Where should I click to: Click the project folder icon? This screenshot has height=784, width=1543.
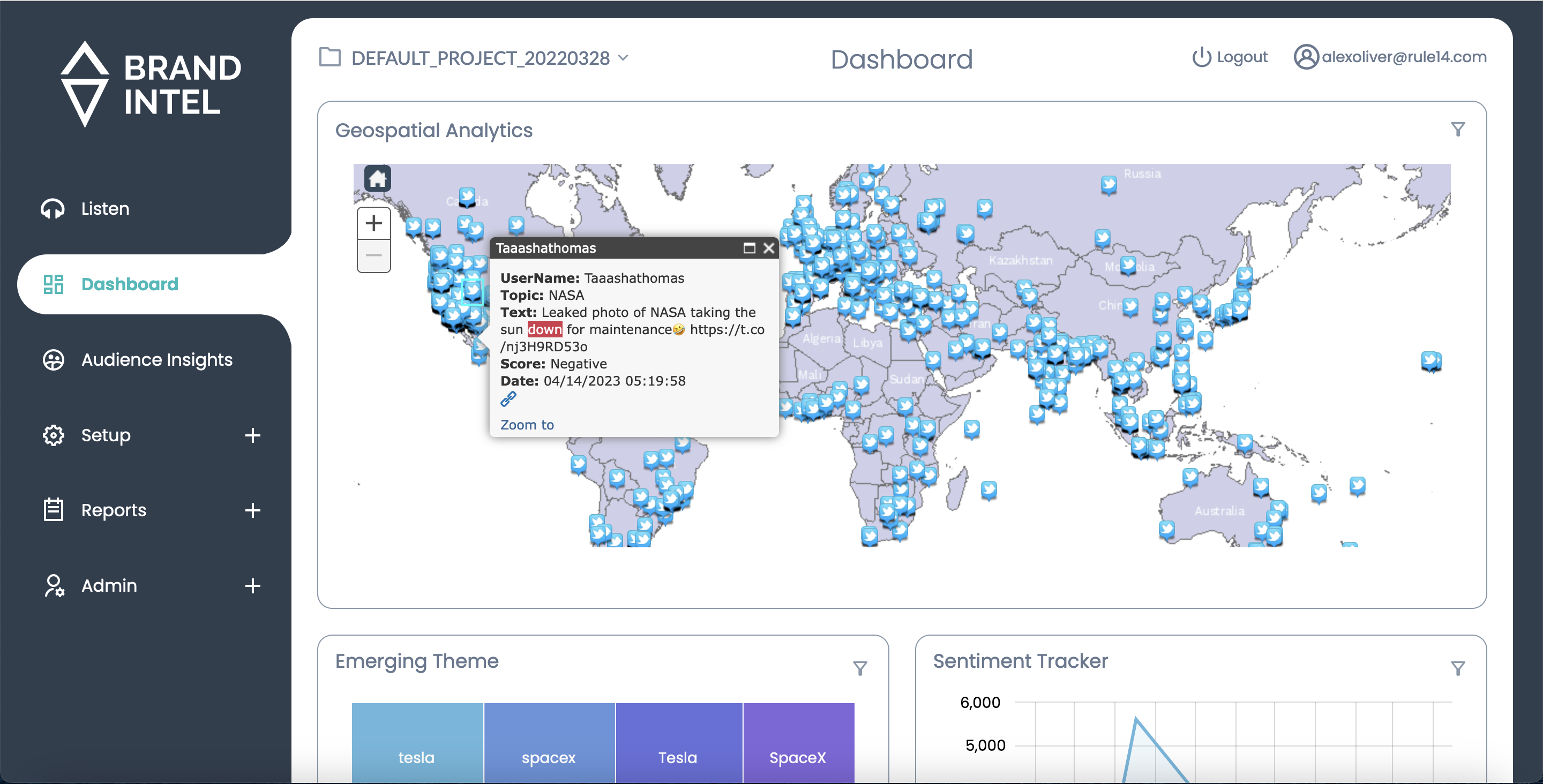(x=329, y=57)
